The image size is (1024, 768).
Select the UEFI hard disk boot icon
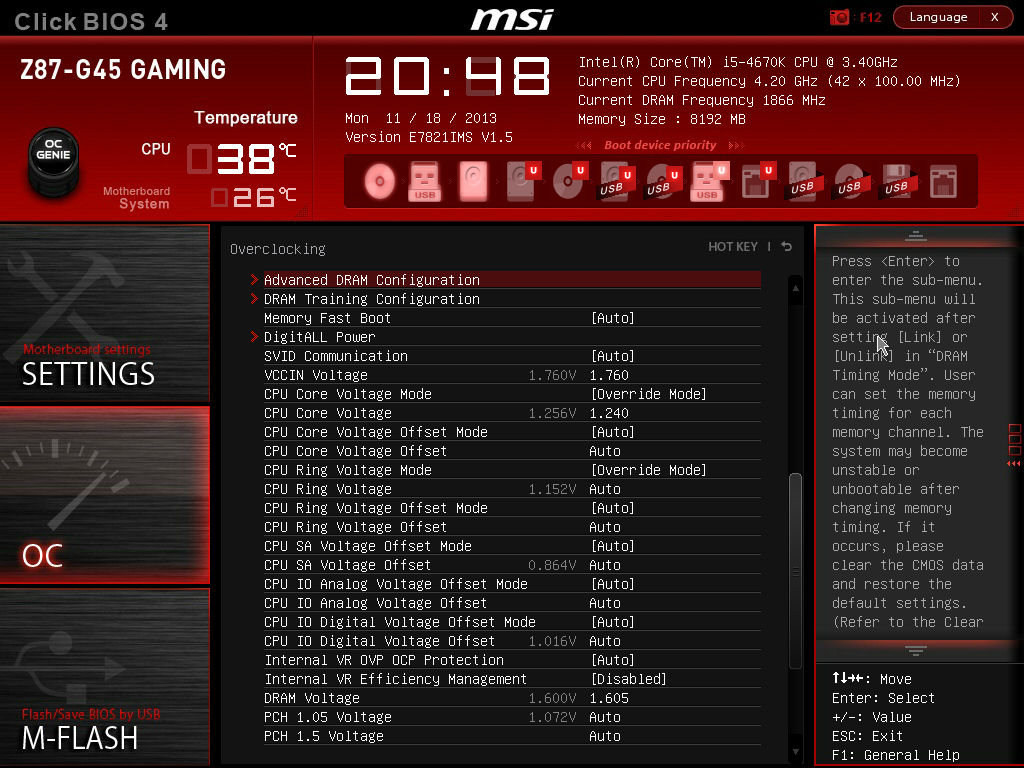click(x=522, y=181)
